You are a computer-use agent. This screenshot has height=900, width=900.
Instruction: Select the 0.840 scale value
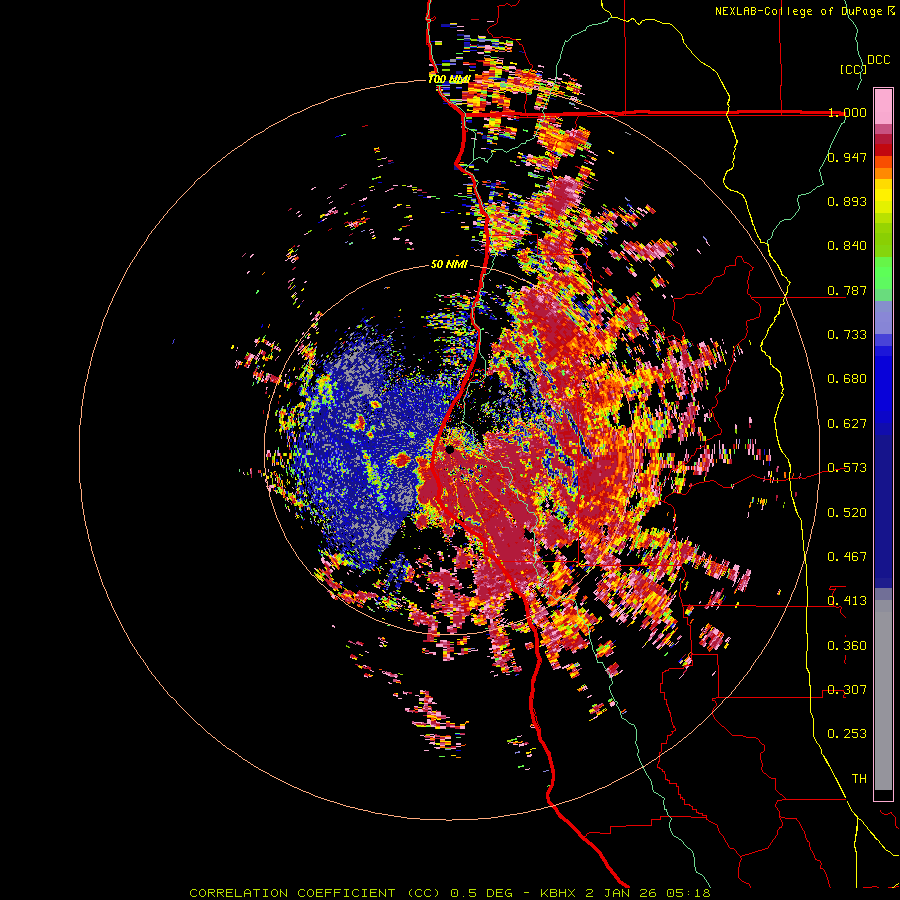click(847, 246)
